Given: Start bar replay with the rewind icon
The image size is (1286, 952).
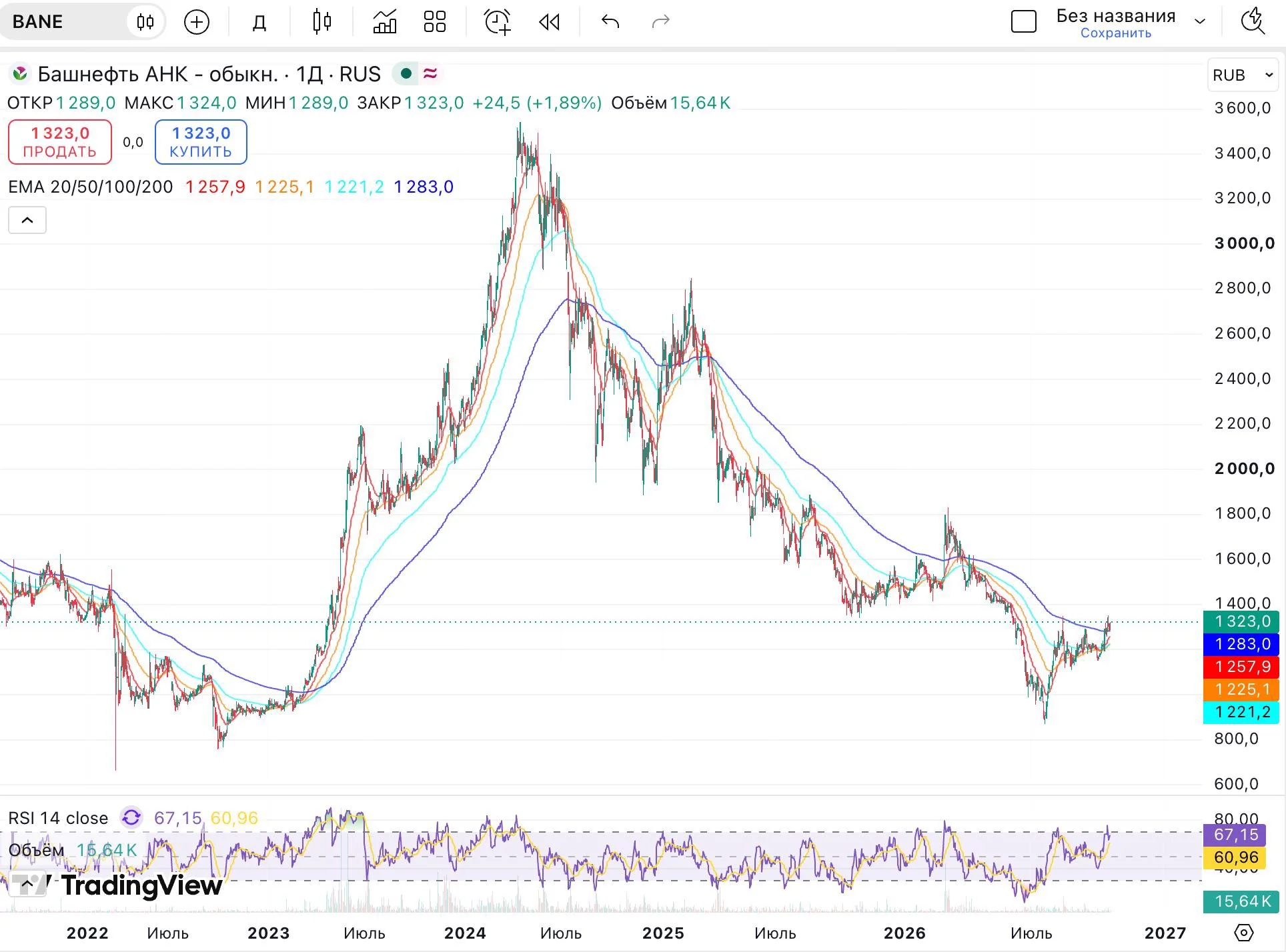Looking at the screenshot, I should click(549, 22).
